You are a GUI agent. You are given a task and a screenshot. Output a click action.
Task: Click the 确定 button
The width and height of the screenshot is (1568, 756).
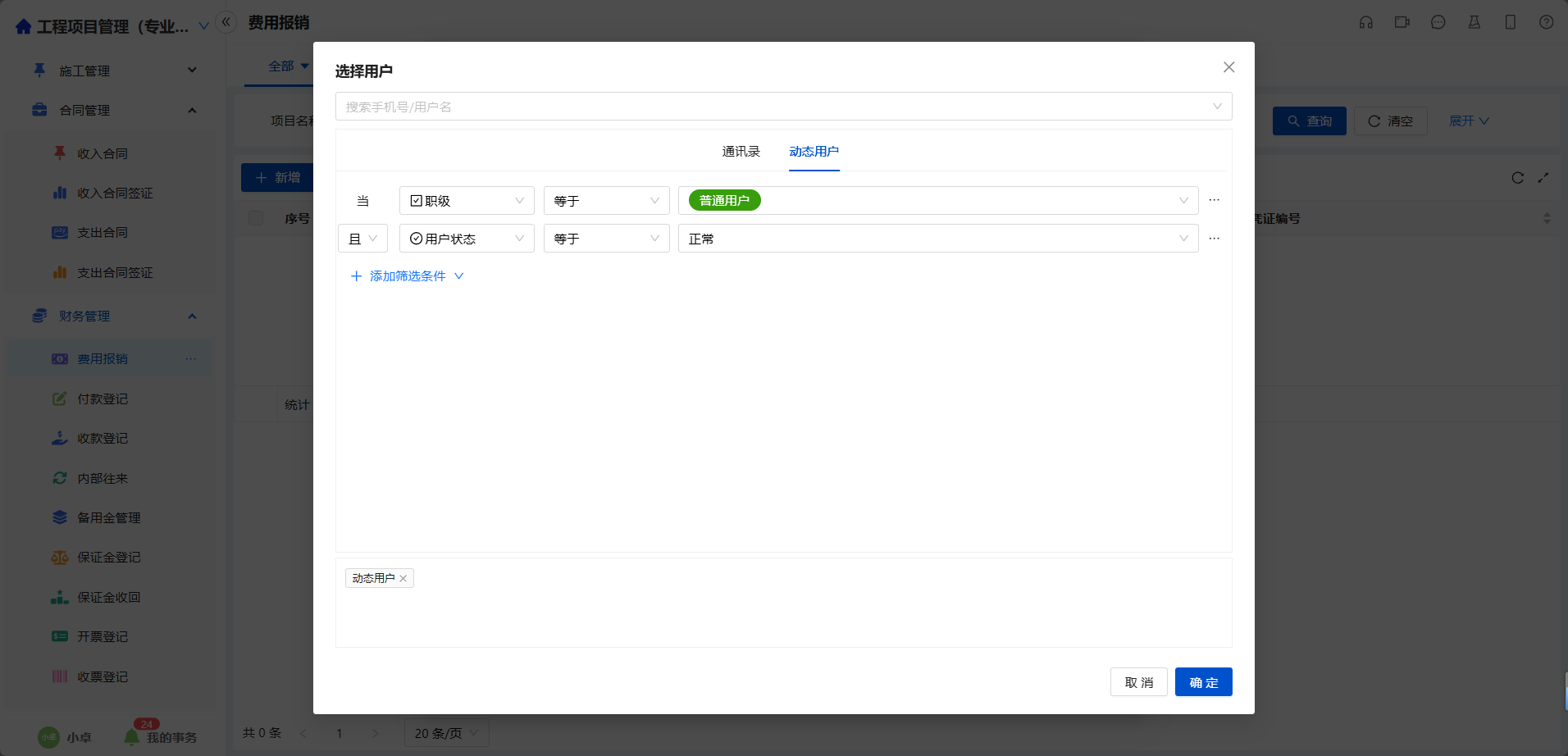tap(1203, 682)
